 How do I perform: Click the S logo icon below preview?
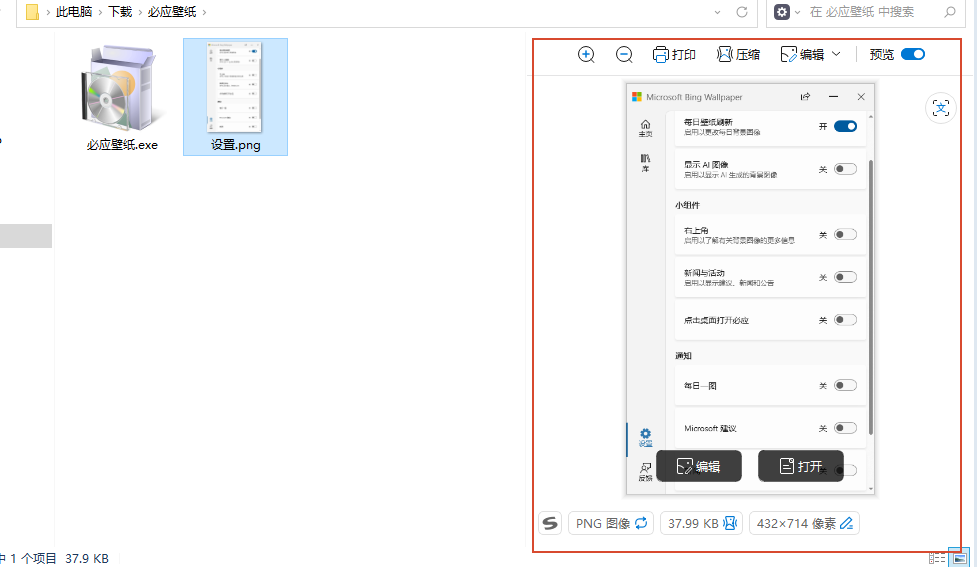tap(549, 523)
